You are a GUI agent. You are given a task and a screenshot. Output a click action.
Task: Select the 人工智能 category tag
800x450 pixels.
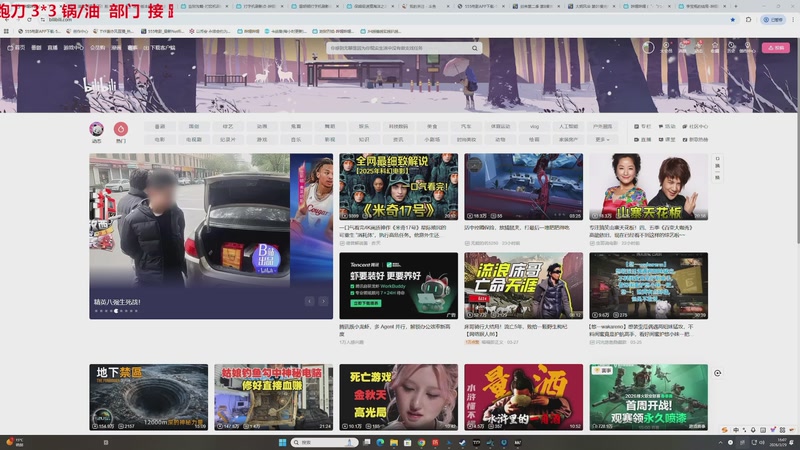[568, 126]
